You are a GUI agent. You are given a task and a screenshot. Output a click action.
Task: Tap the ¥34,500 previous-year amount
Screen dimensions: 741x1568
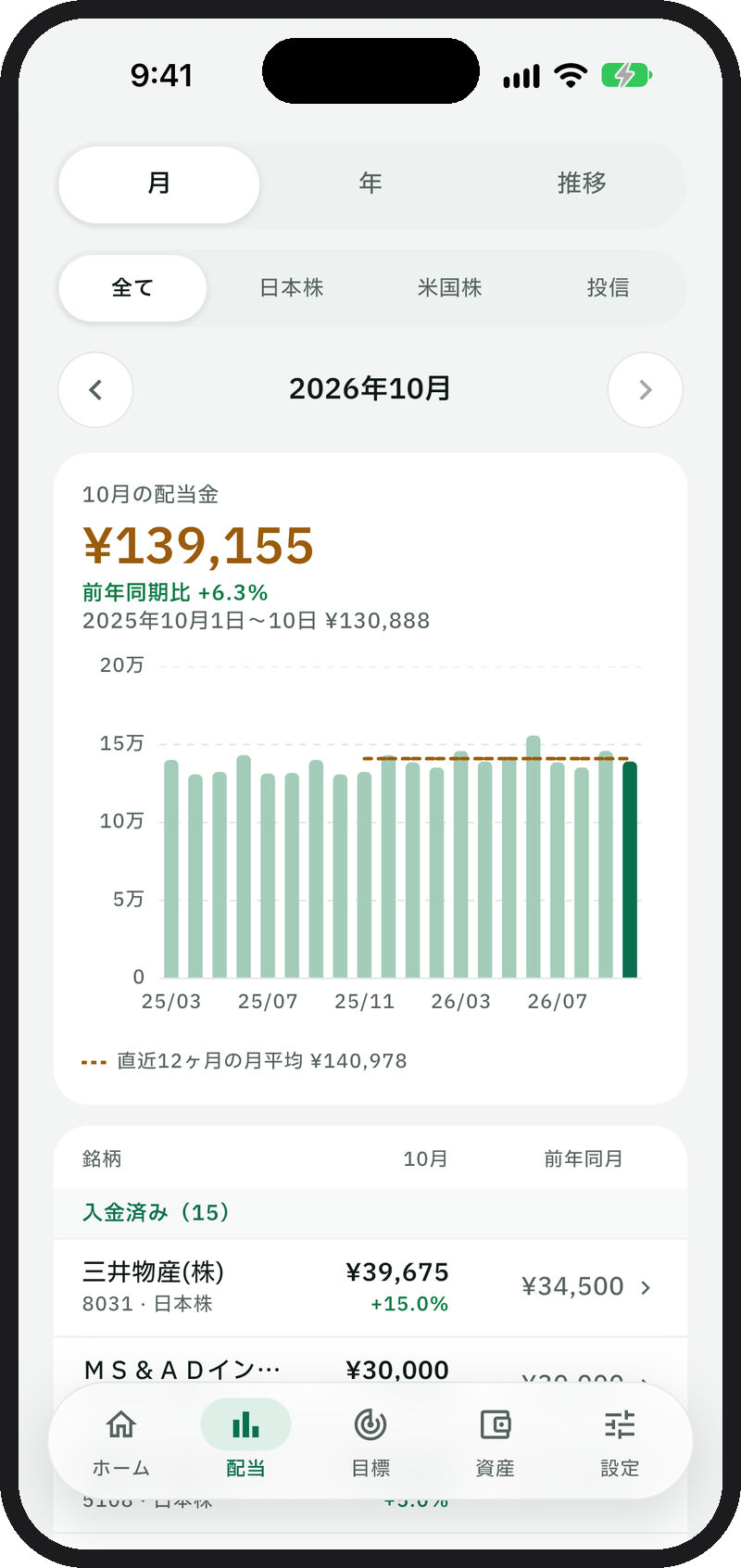572,1287
